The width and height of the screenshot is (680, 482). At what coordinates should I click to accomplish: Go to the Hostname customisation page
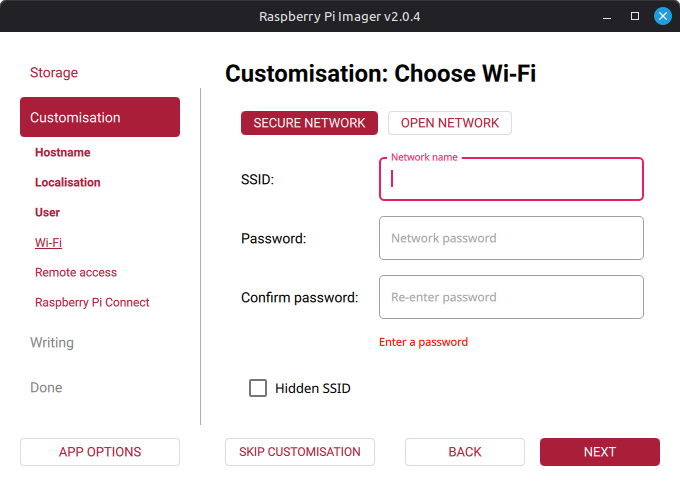(x=63, y=153)
